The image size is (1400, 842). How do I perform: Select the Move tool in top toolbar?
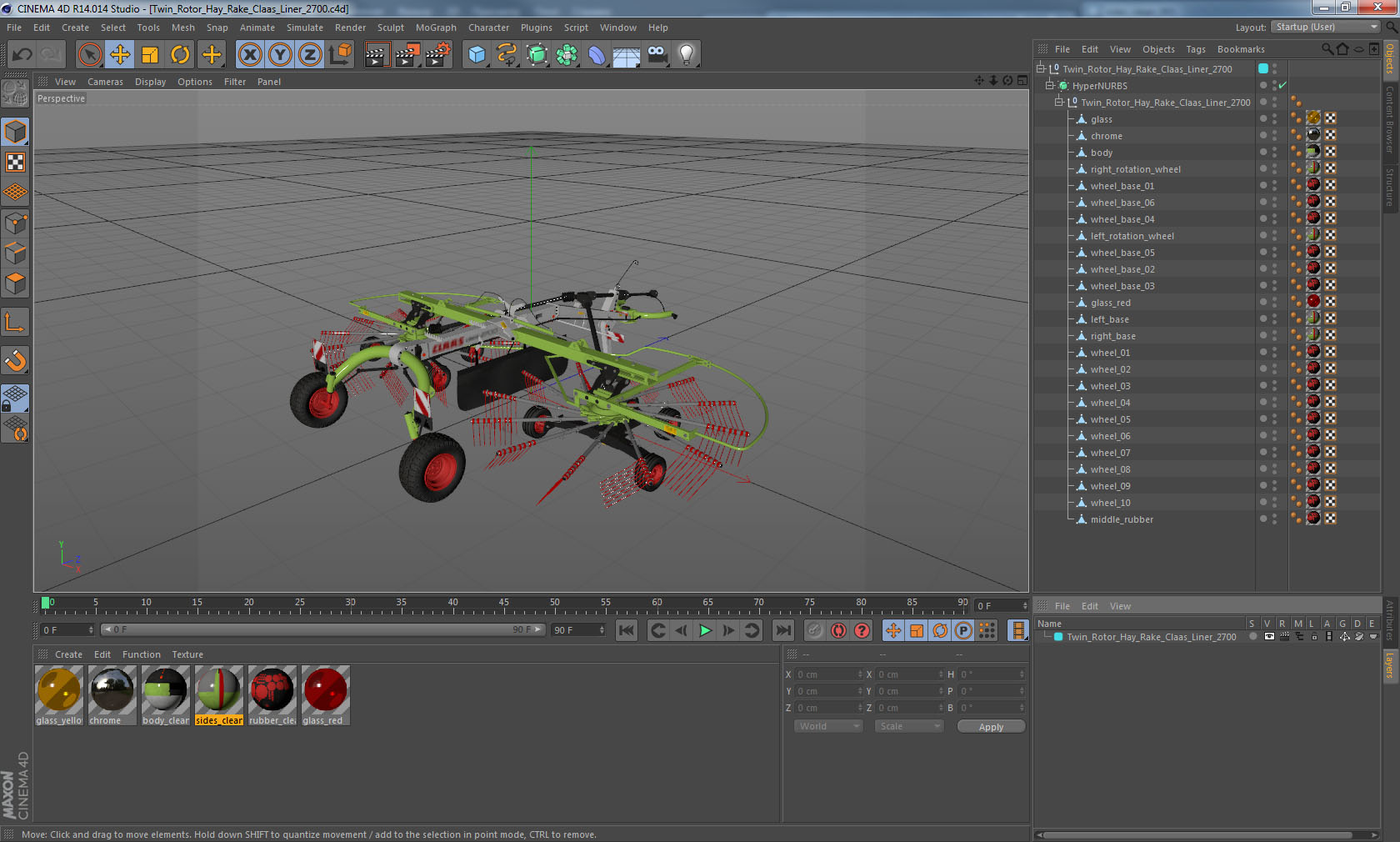click(x=120, y=55)
